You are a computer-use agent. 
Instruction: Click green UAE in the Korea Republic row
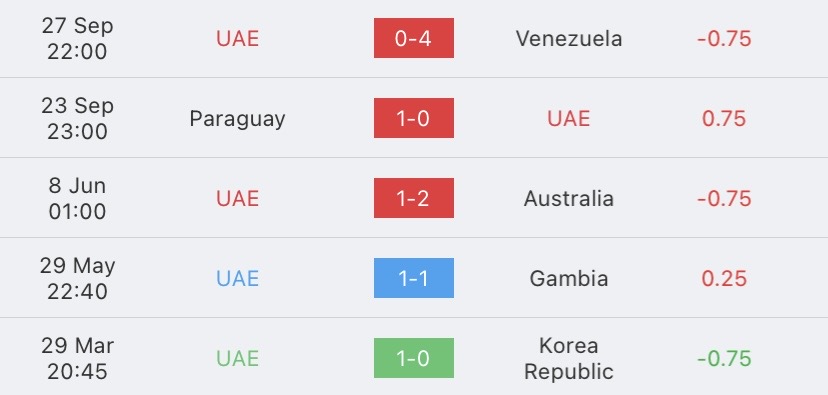click(x=237, y=359)
